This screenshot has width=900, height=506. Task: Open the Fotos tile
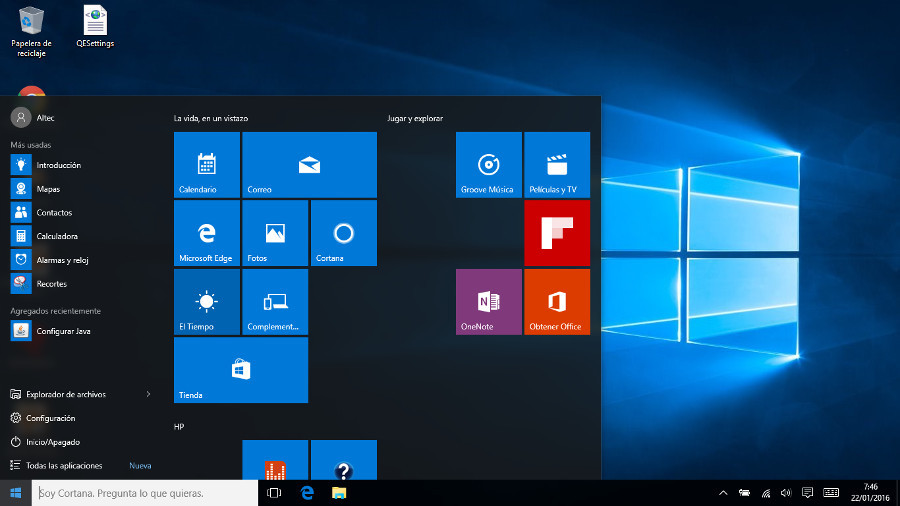point(275,233)
